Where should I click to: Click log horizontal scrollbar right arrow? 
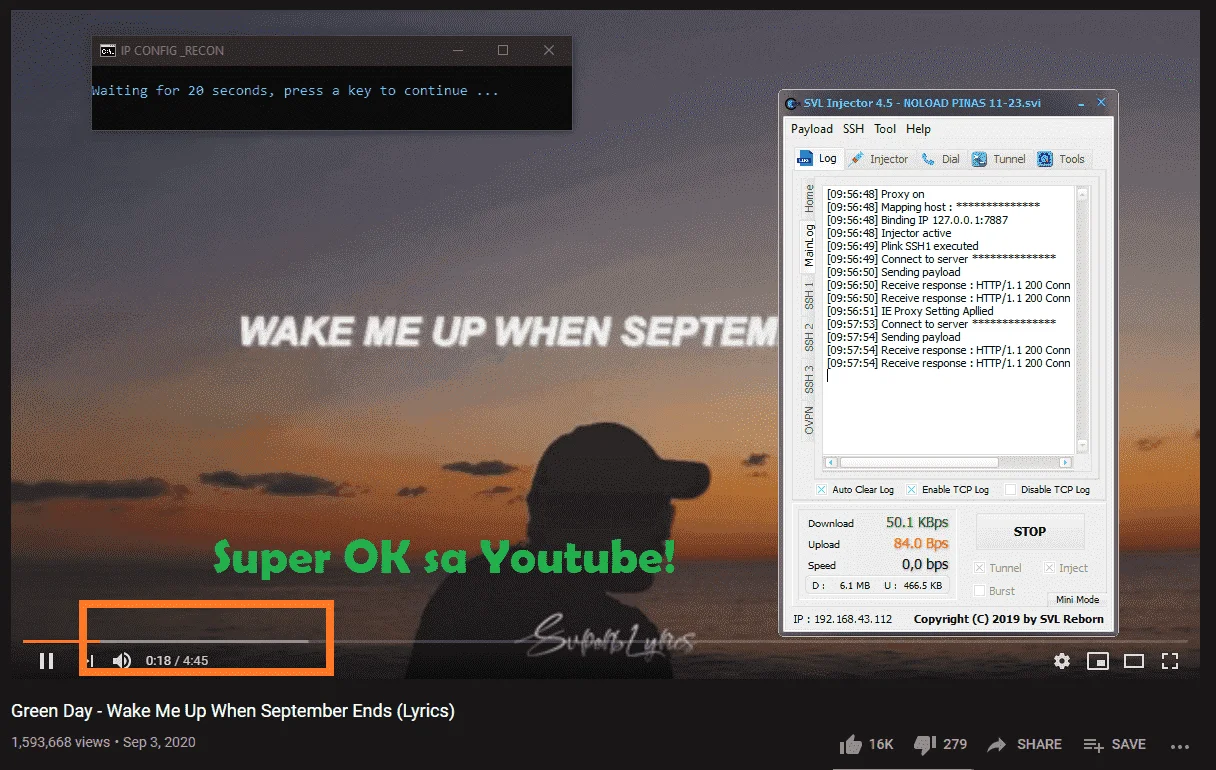coord(1066,463)
